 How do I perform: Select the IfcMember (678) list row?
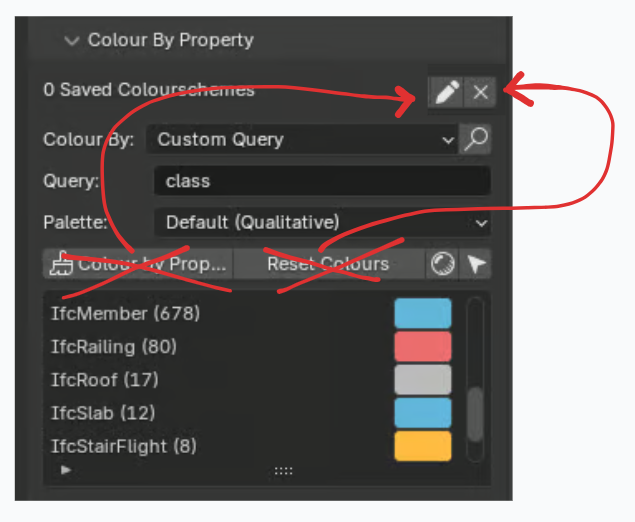pyautogui.click(x=219, y=313)
